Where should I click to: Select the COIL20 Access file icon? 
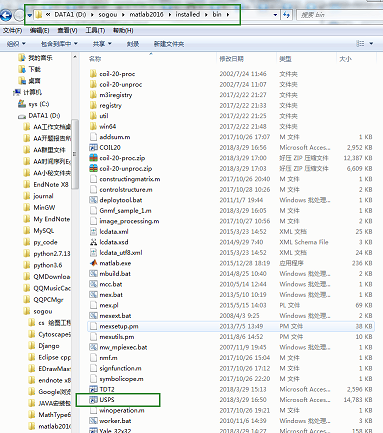click(x=93, y=147)
